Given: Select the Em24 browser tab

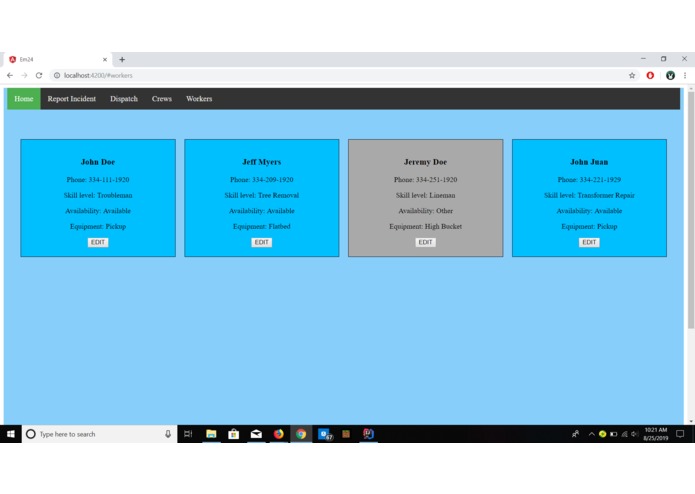Looking at the screenshot, I should 58,59.
